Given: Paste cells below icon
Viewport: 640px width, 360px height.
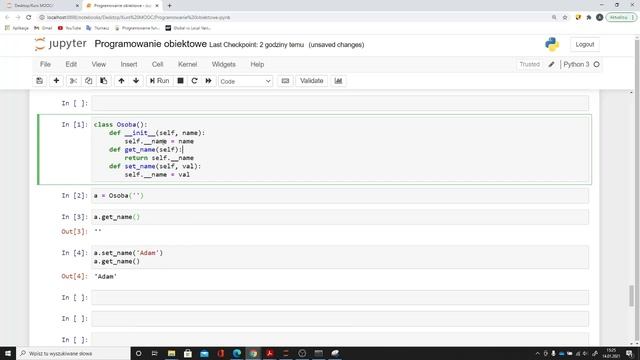Looking at the screenshot, I should tap(104, 81).
